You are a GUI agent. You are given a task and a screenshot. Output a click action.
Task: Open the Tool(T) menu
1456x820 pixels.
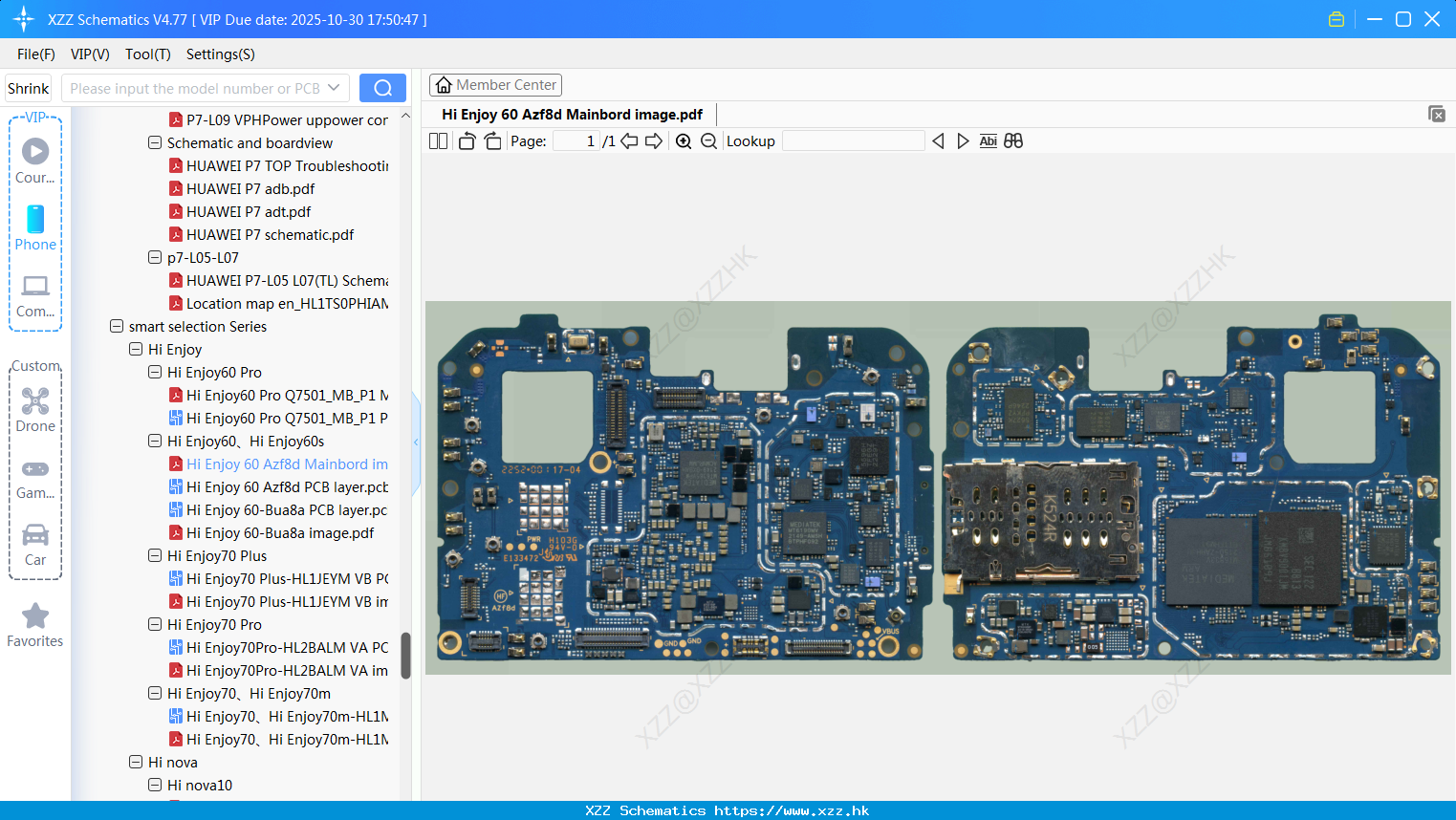pos(148,54)
